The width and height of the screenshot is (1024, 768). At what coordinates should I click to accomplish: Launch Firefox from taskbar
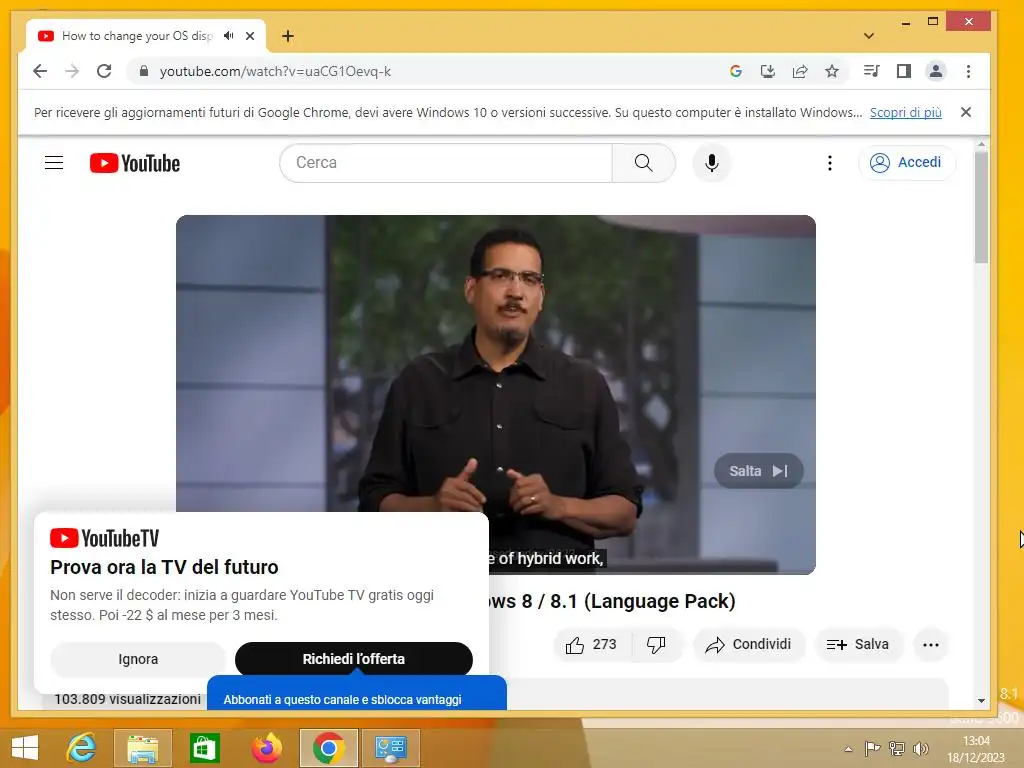point(266,747)
